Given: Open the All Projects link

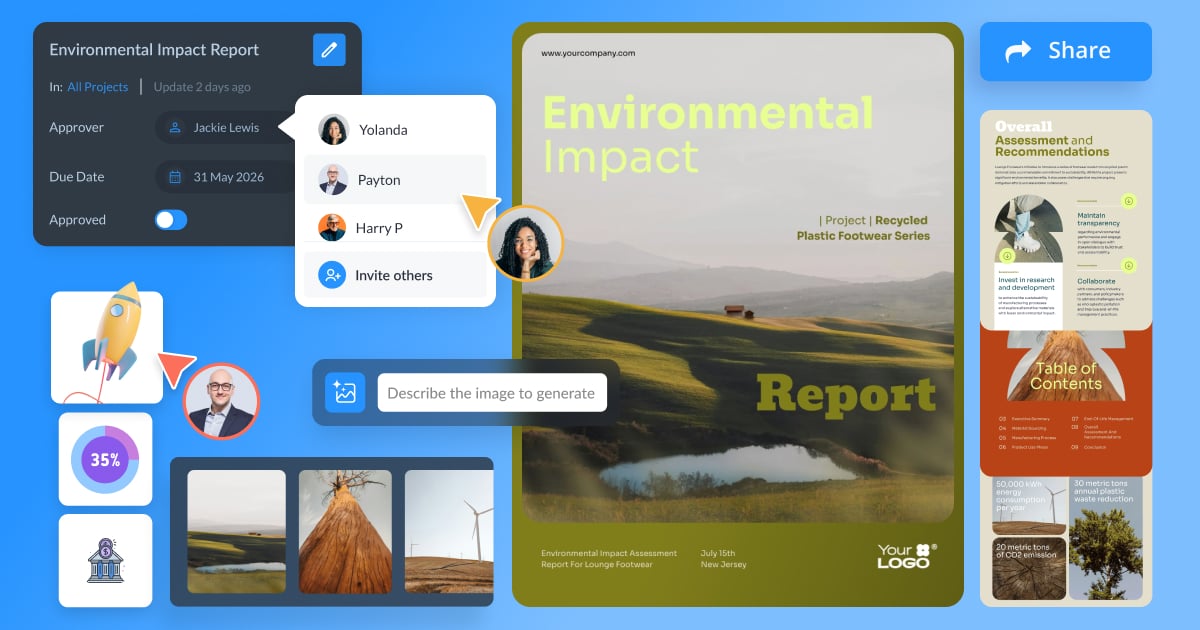Looking at the screenshot, I should [x=97, y=86].
